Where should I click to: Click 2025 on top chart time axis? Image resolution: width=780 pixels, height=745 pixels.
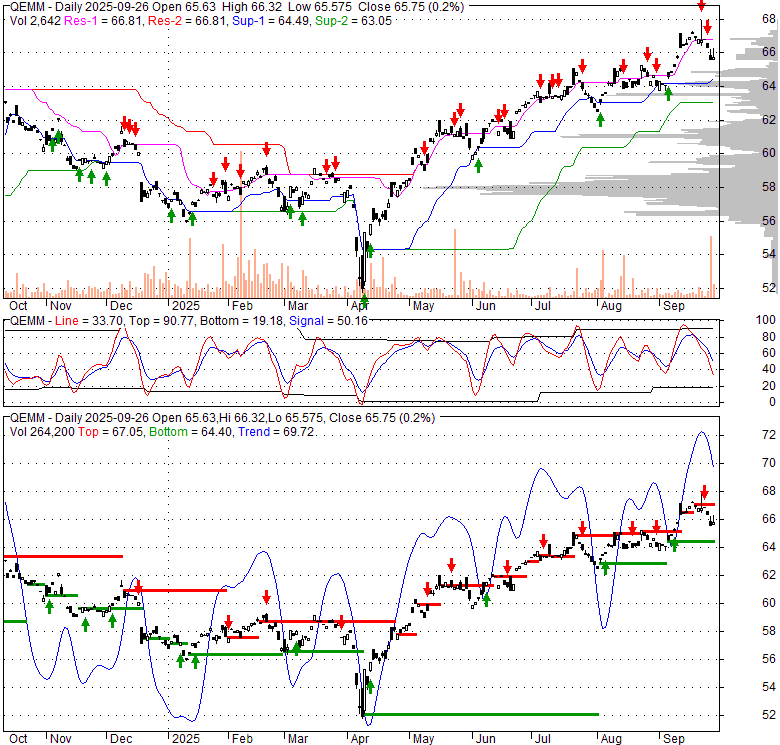(186, 306)
